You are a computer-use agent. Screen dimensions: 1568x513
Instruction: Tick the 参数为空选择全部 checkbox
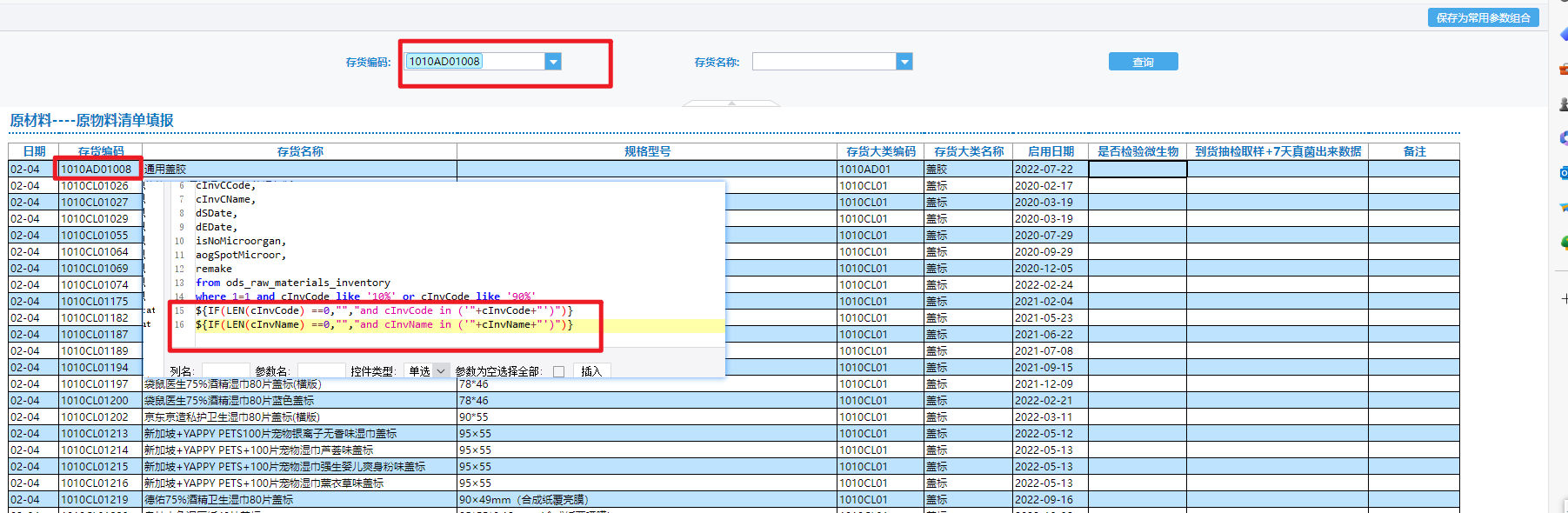[558, 371]
